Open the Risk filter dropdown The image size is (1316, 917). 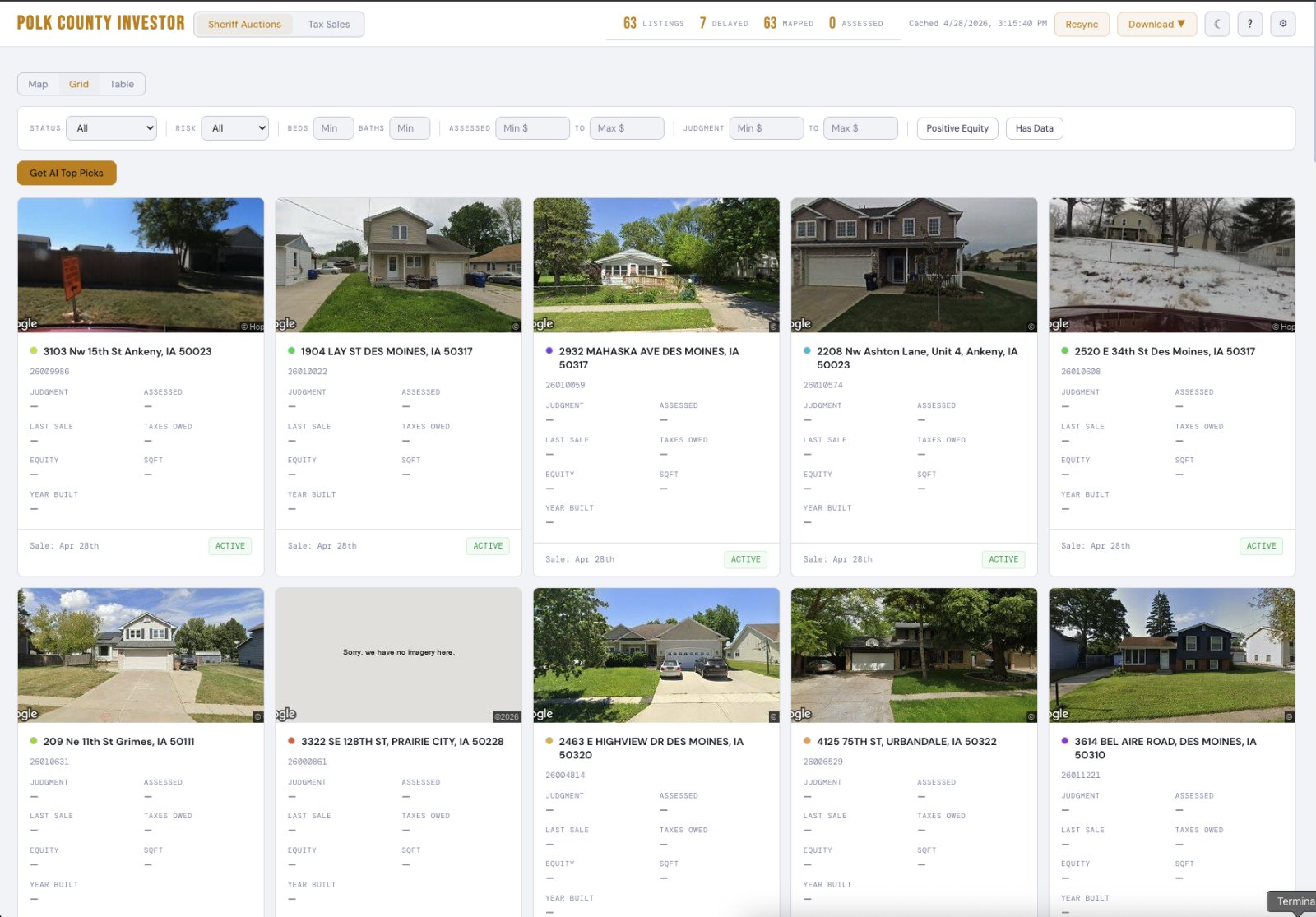click(x=234, y=128)
